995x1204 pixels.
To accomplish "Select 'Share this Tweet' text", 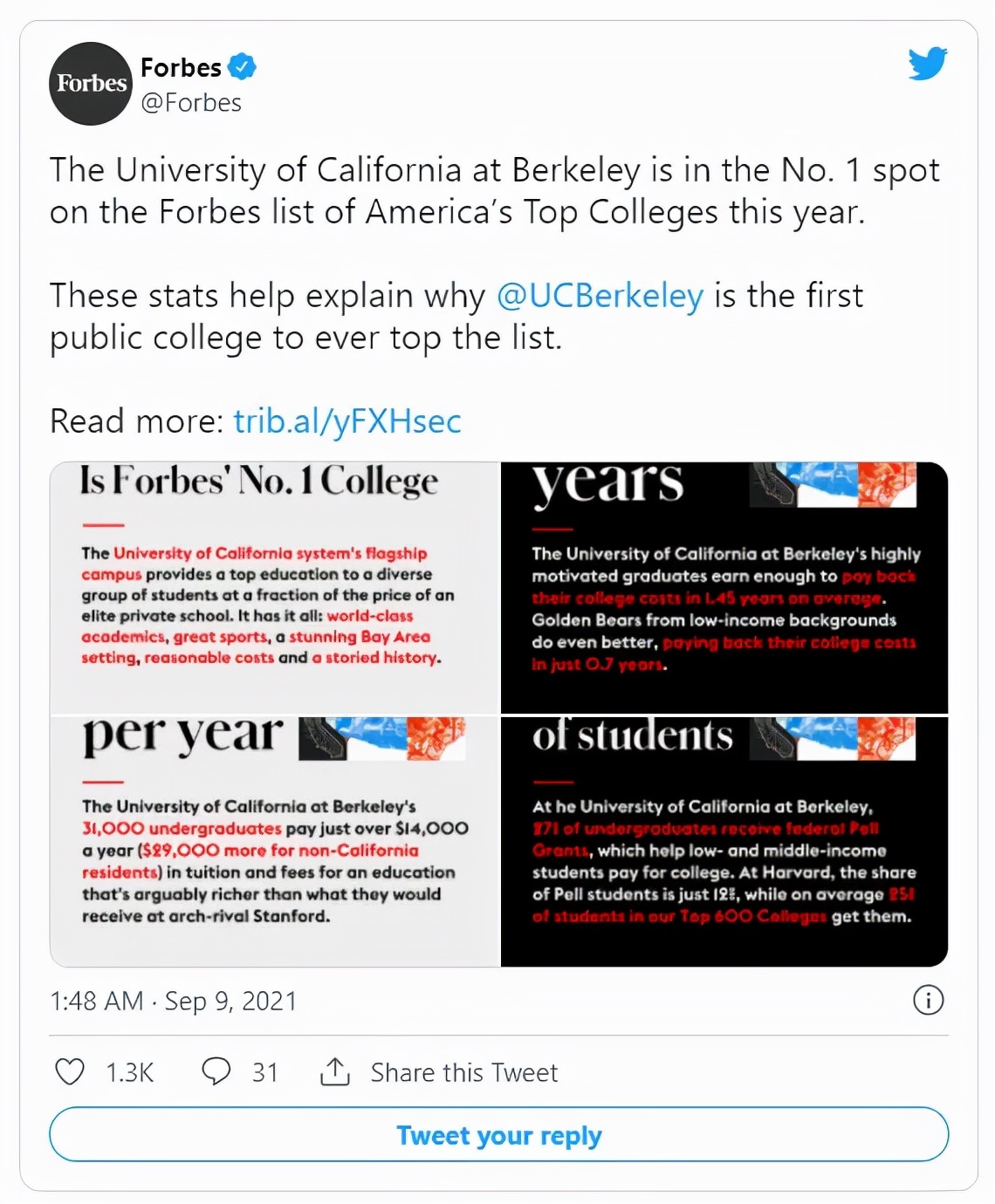I will [463, 1072].
